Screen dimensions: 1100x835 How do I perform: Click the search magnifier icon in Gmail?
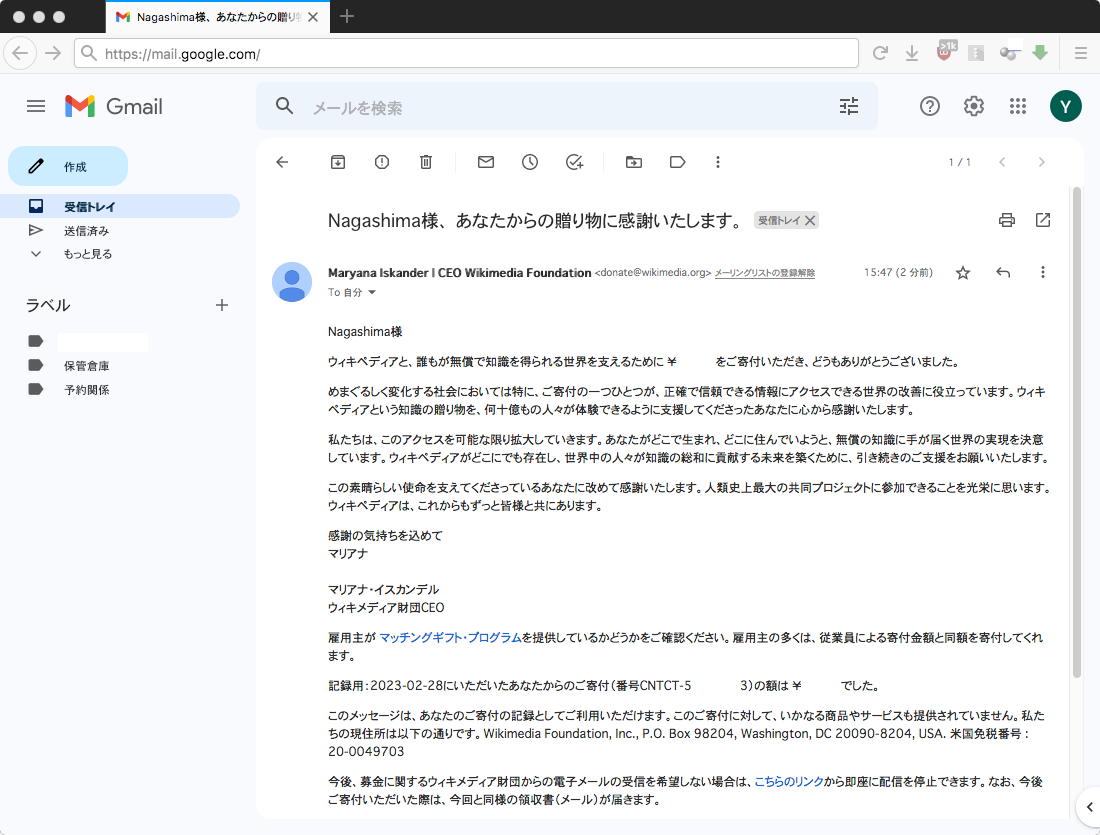(x=284, y=106)
